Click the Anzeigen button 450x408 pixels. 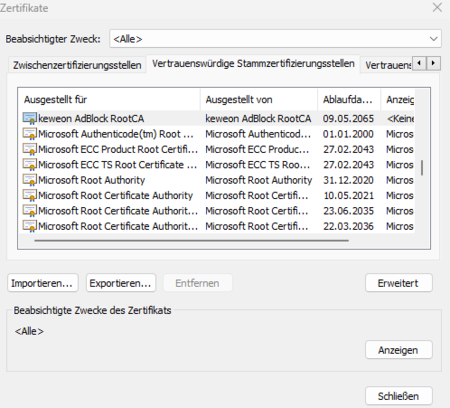(399, 350)
